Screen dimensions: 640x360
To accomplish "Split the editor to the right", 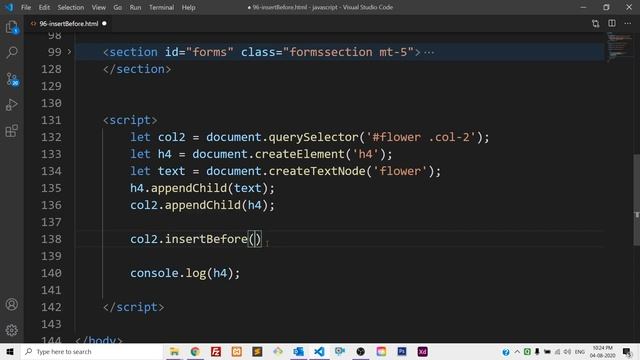I will click(x=612, y=23).
